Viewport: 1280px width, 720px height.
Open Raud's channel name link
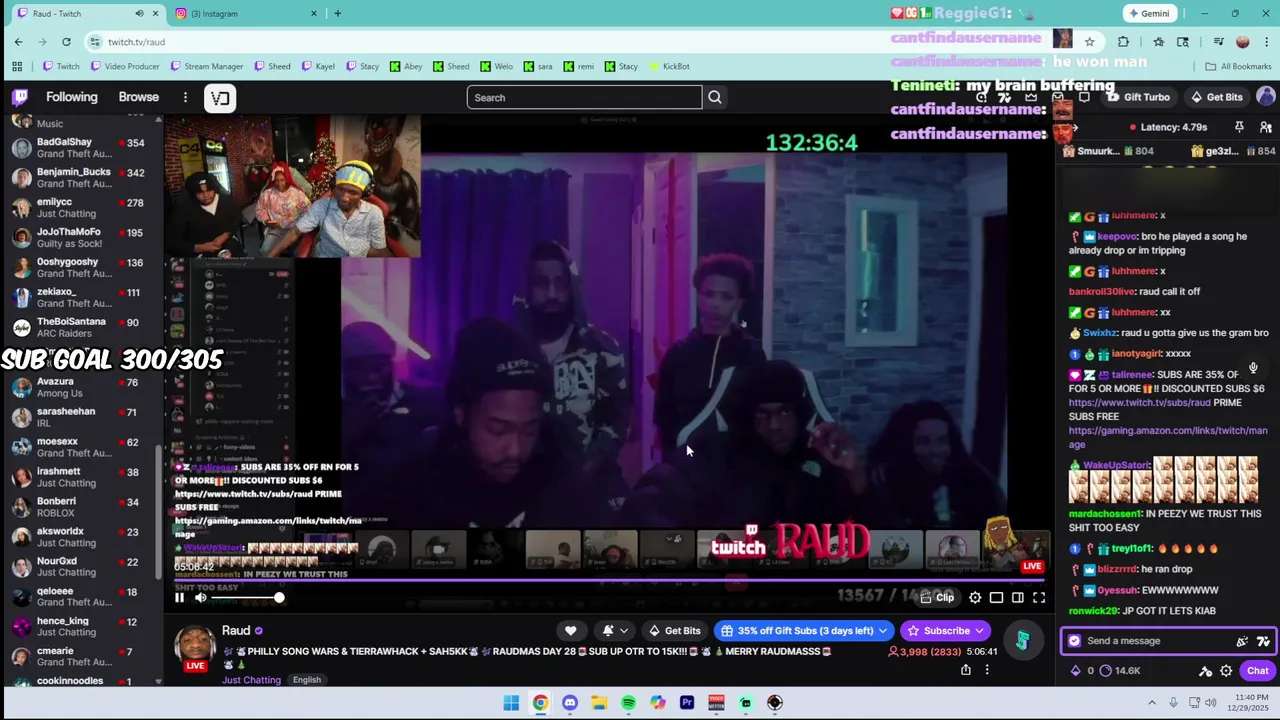coord(236,631)
